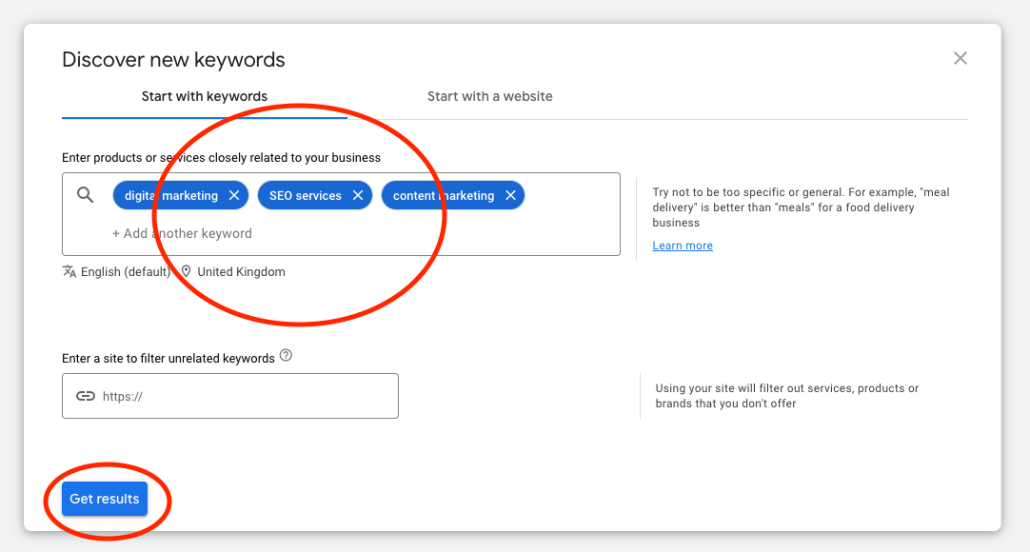Change the United Kingdom location setting

(x=241, y=272)
